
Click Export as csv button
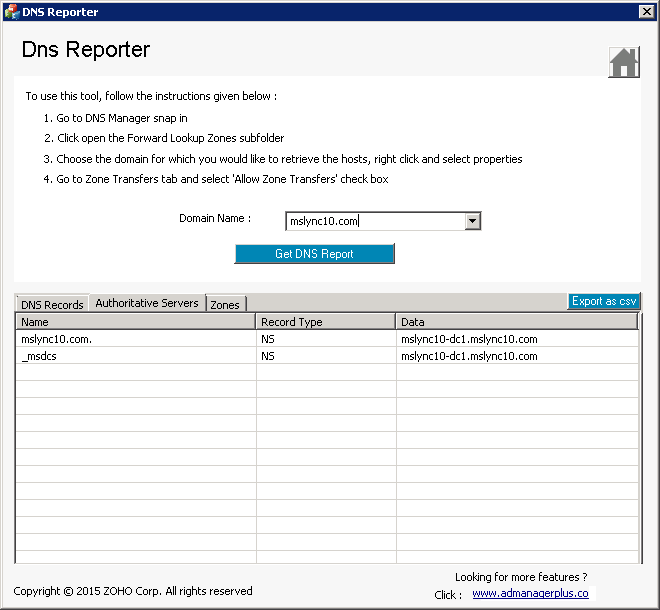click(x=603, y=301)
